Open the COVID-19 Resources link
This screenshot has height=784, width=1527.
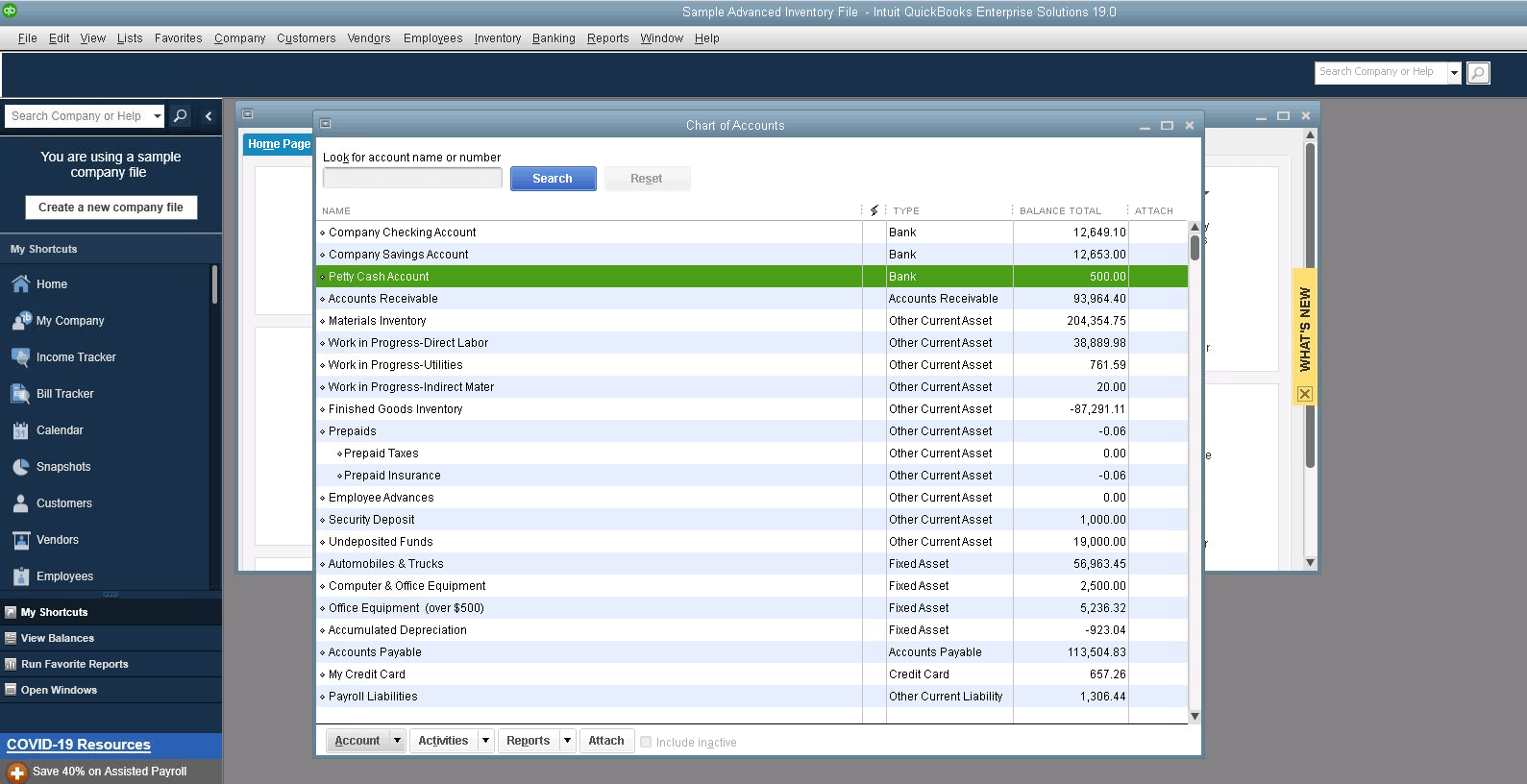[79, 745]
